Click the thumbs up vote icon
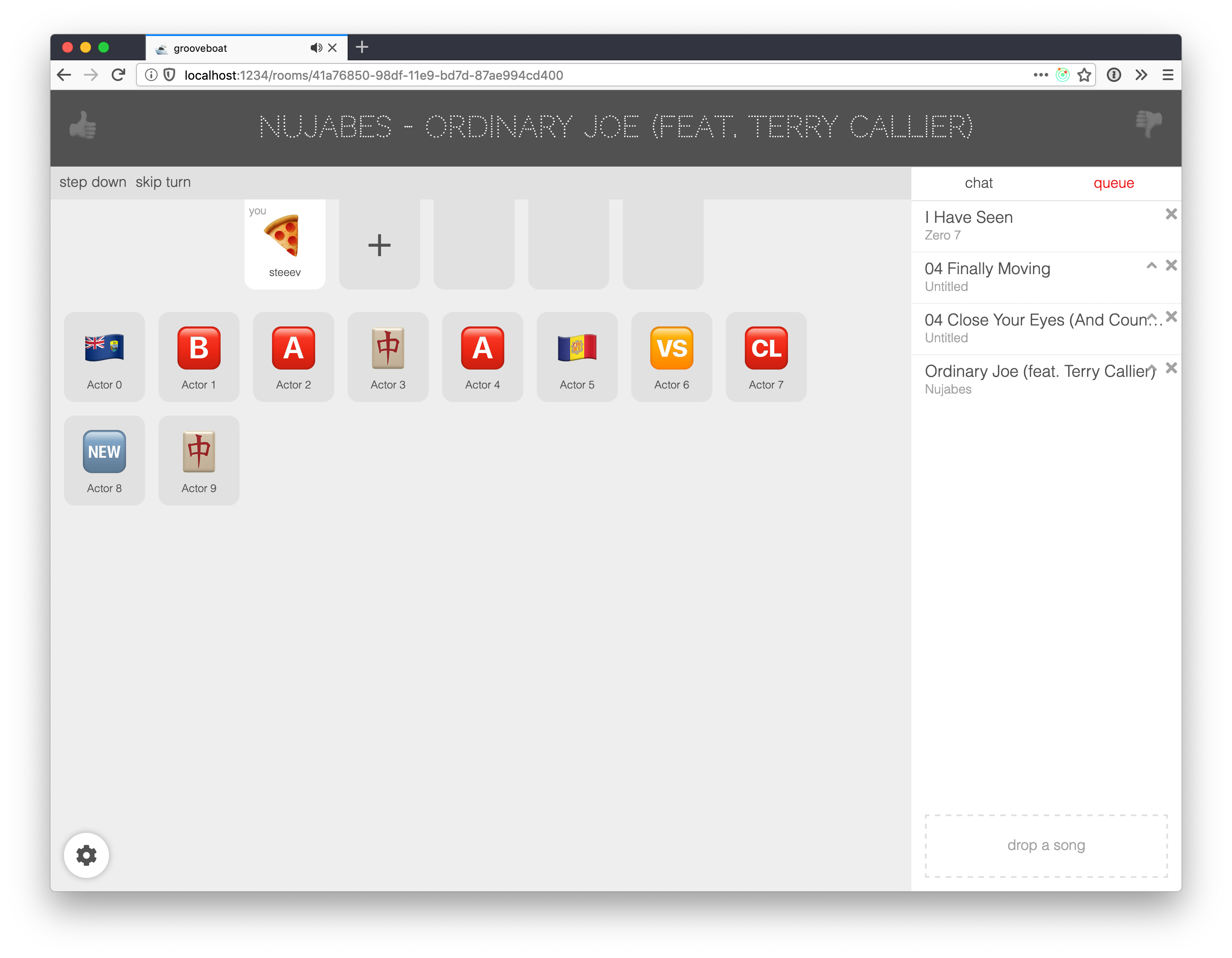This screenshot has height=958, width=1232. (x=83, y=125)
